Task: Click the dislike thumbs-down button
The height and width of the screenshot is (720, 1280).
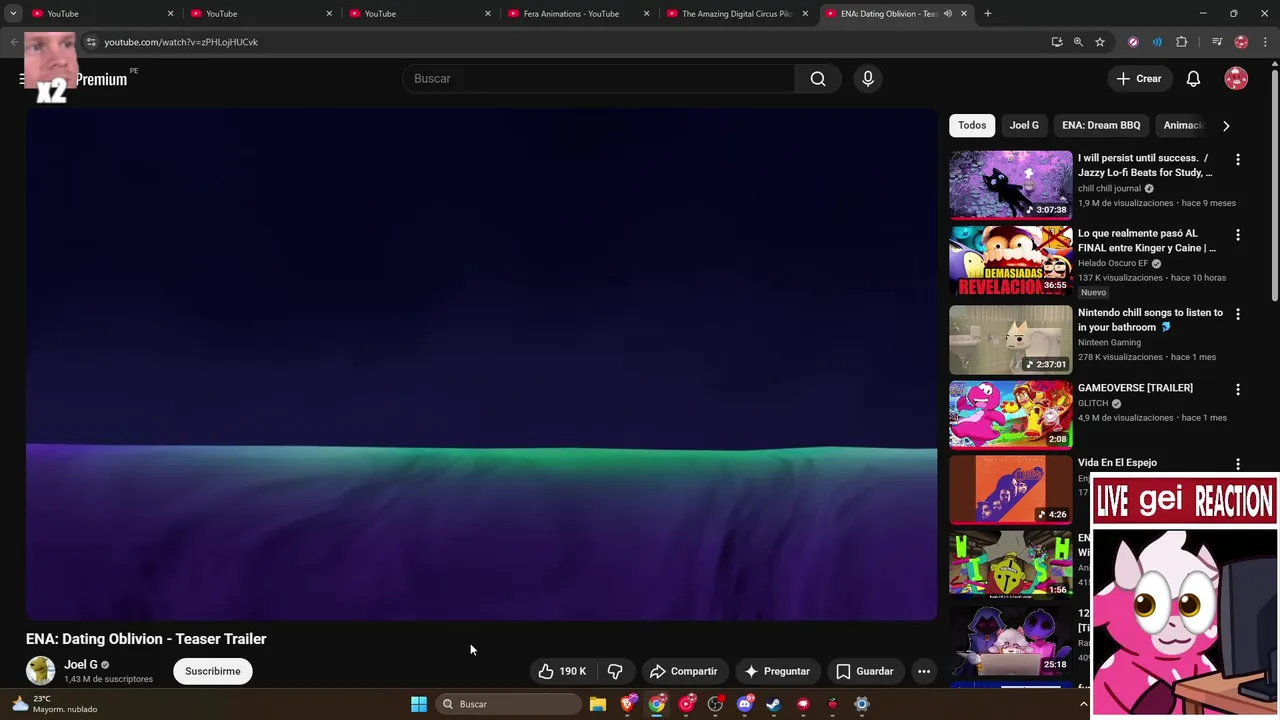Action: pyautogui.click(x=615, y=671)
